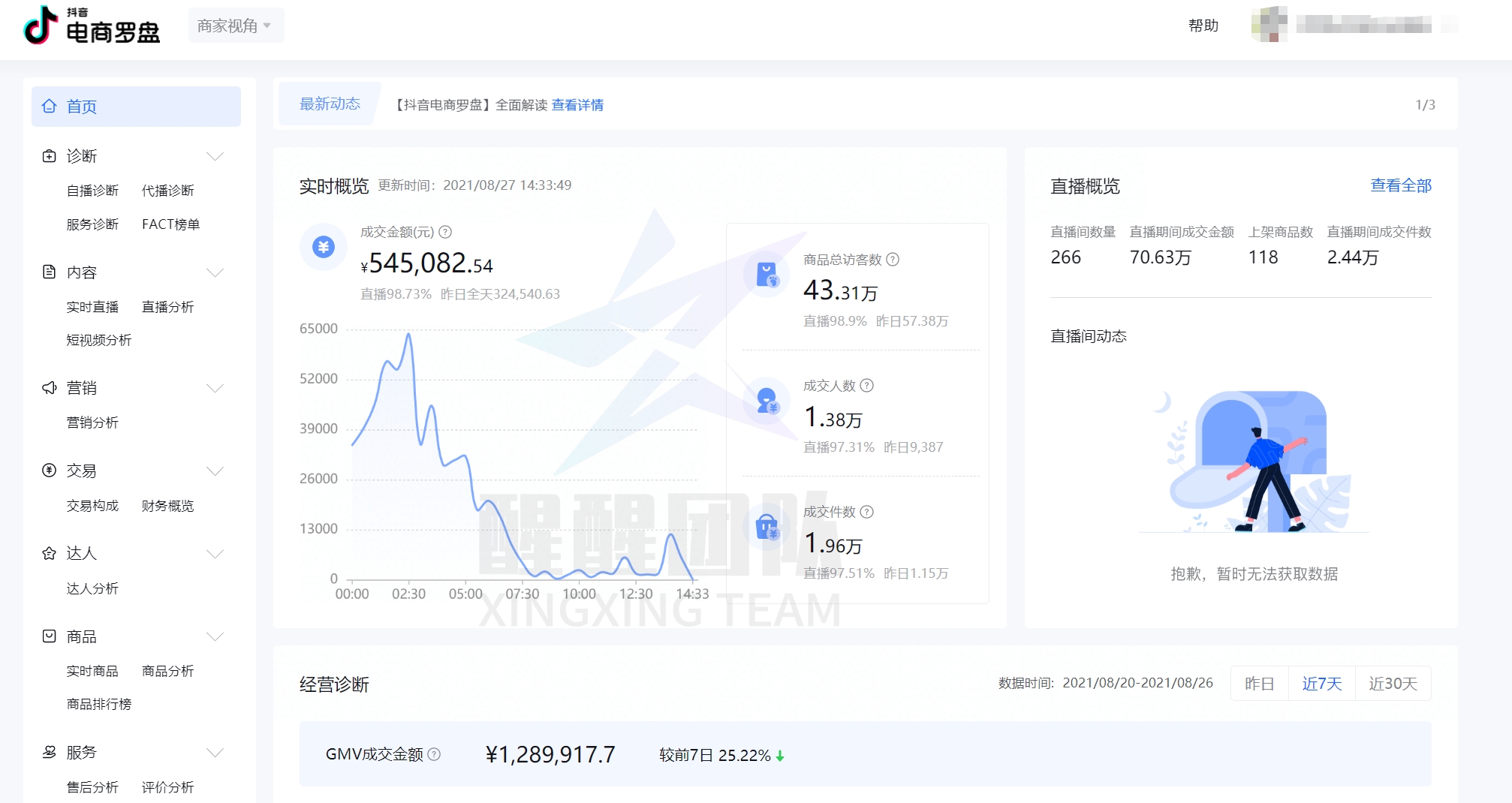Click the 商品总访客数 help icon
Viewport: 1512px width, 803px height.
point(893,260)
